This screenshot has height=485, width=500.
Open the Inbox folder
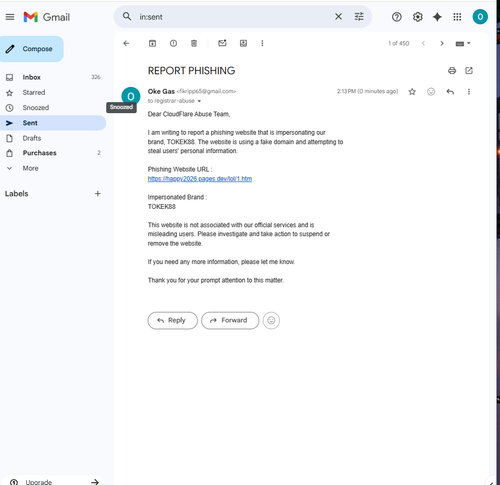[53, 77]
